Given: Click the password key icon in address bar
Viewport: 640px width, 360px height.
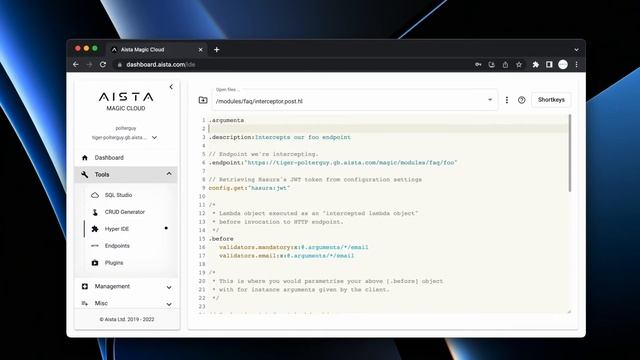Looking at the screenshot, I should pos(478,64).
